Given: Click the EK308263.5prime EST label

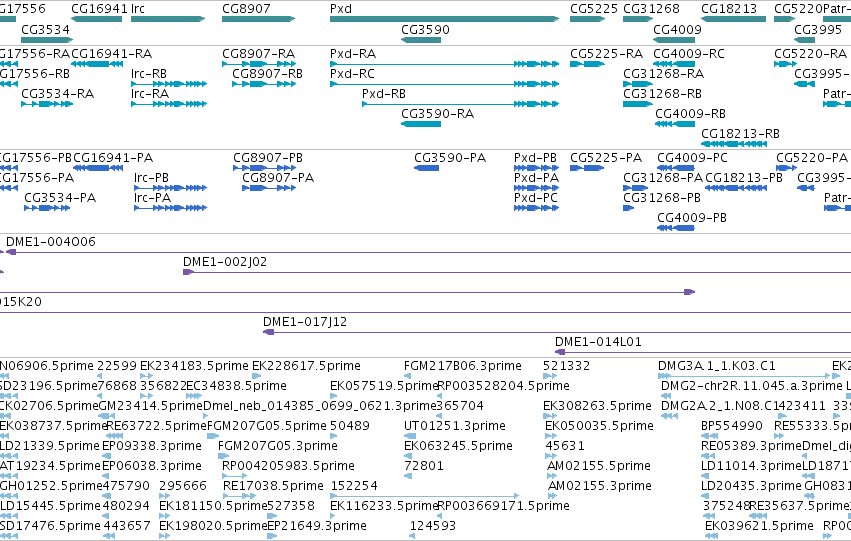Looking at the screenshot, I should 597,406.
